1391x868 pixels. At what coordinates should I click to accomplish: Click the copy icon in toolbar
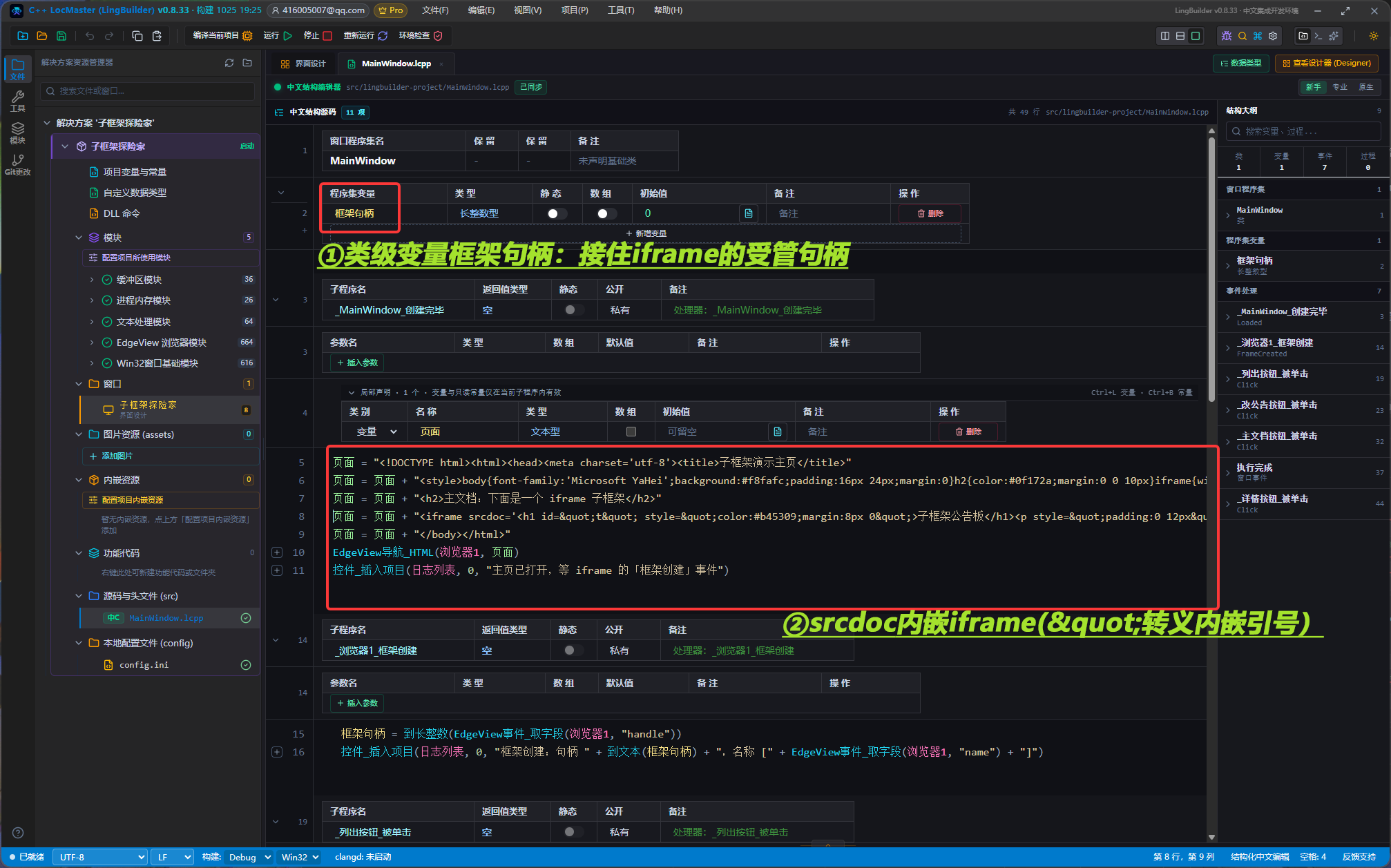click(x=137, y=36)
